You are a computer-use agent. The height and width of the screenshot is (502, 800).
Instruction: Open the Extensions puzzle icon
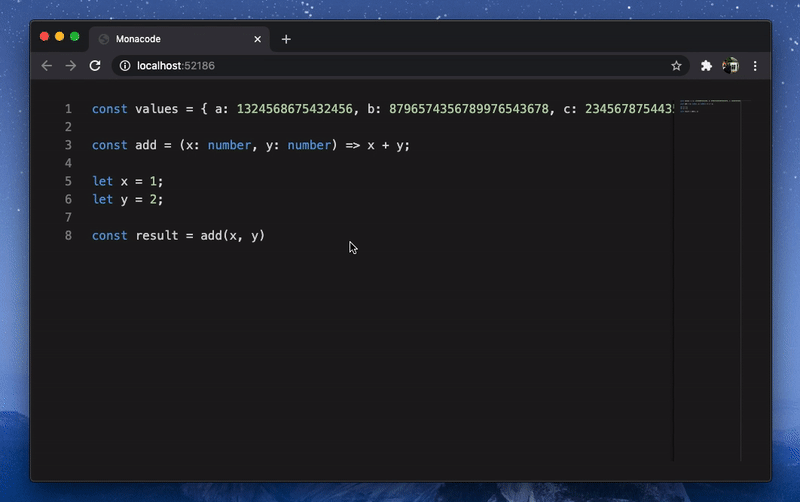(706, 66)
